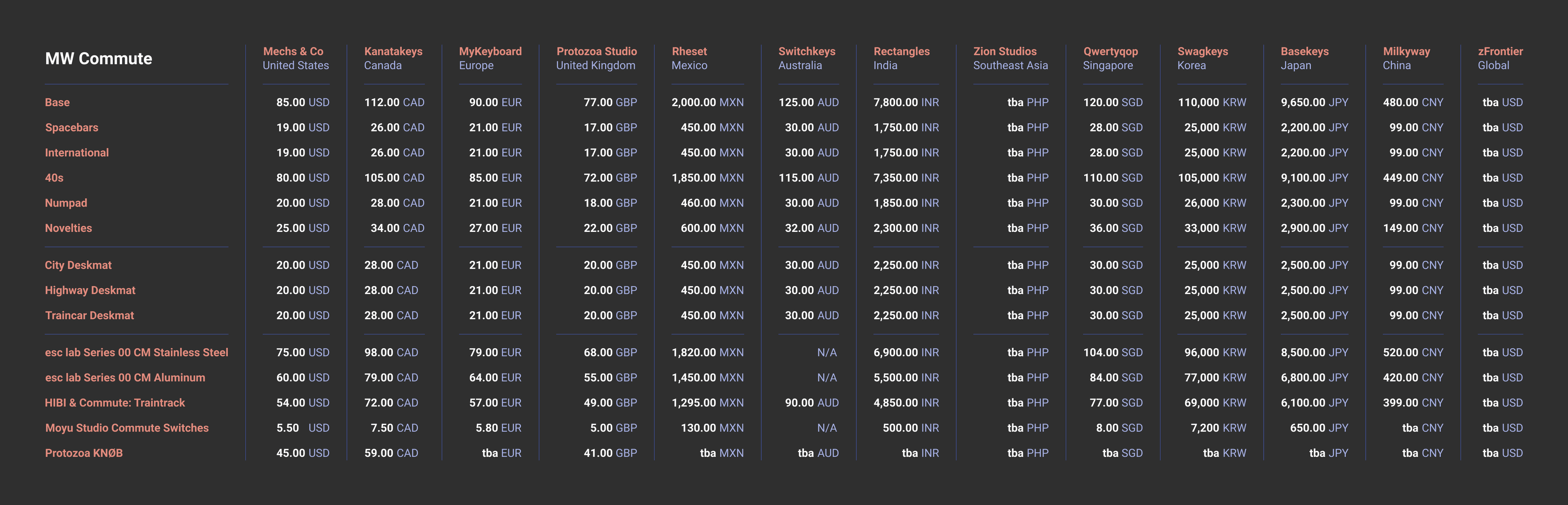Select the Highway Deskmat row label
The image size is (1568, 505).
coord(90,290)
